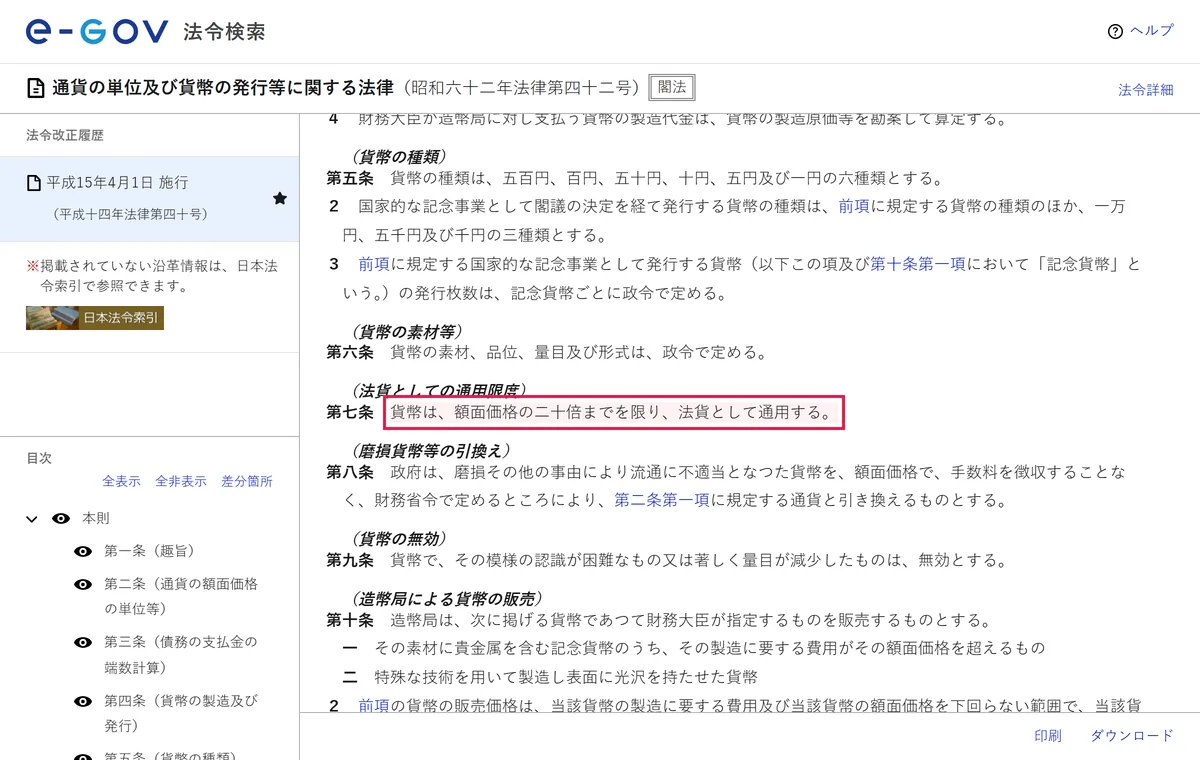Follow the 前項 link in 第十条 paragraph 2
Screen dimensions: 1200x760
point(374,706)
